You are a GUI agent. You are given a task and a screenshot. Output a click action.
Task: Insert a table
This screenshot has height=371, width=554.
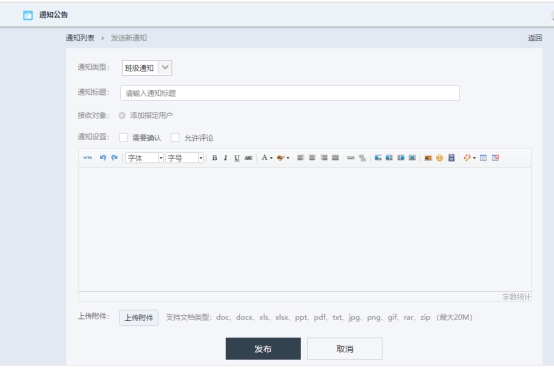(x=483, y=158)
